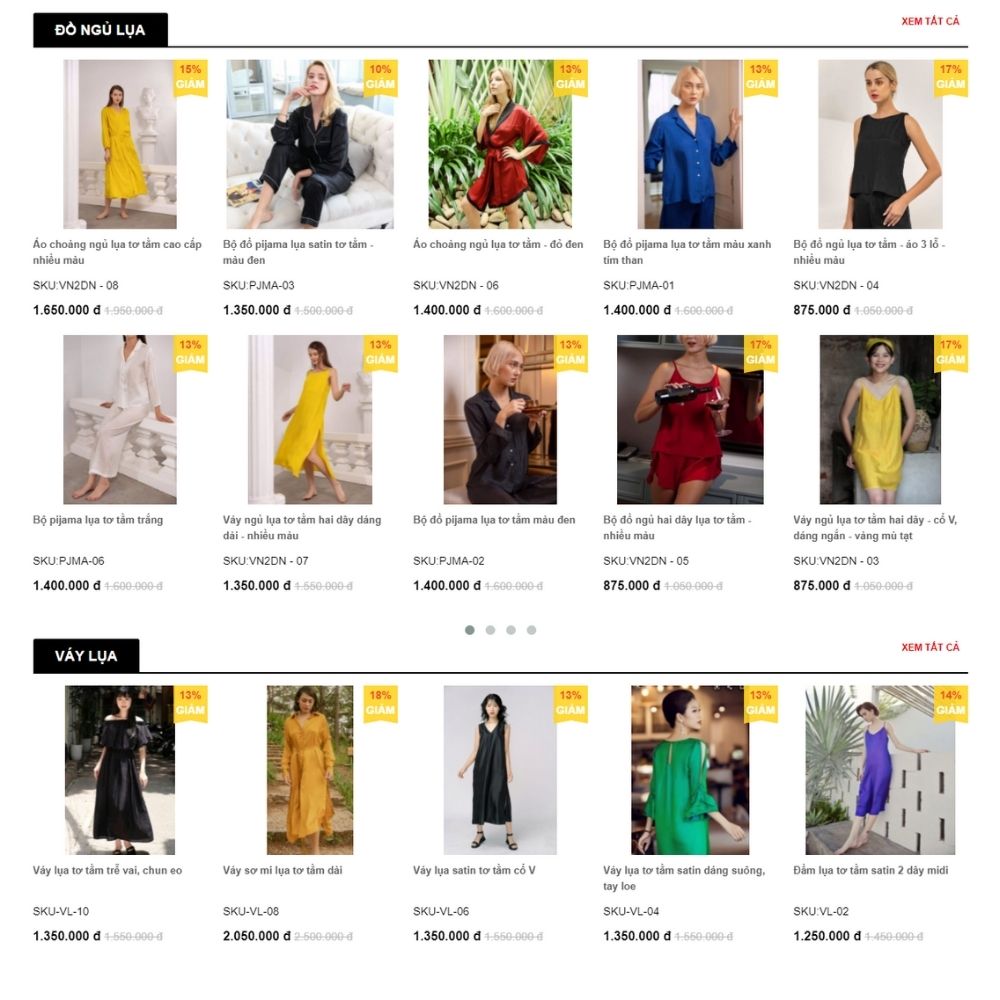The image size is (1000, 1000).
Task: Open the green satin dress photo
Action: tap(690, 770)
